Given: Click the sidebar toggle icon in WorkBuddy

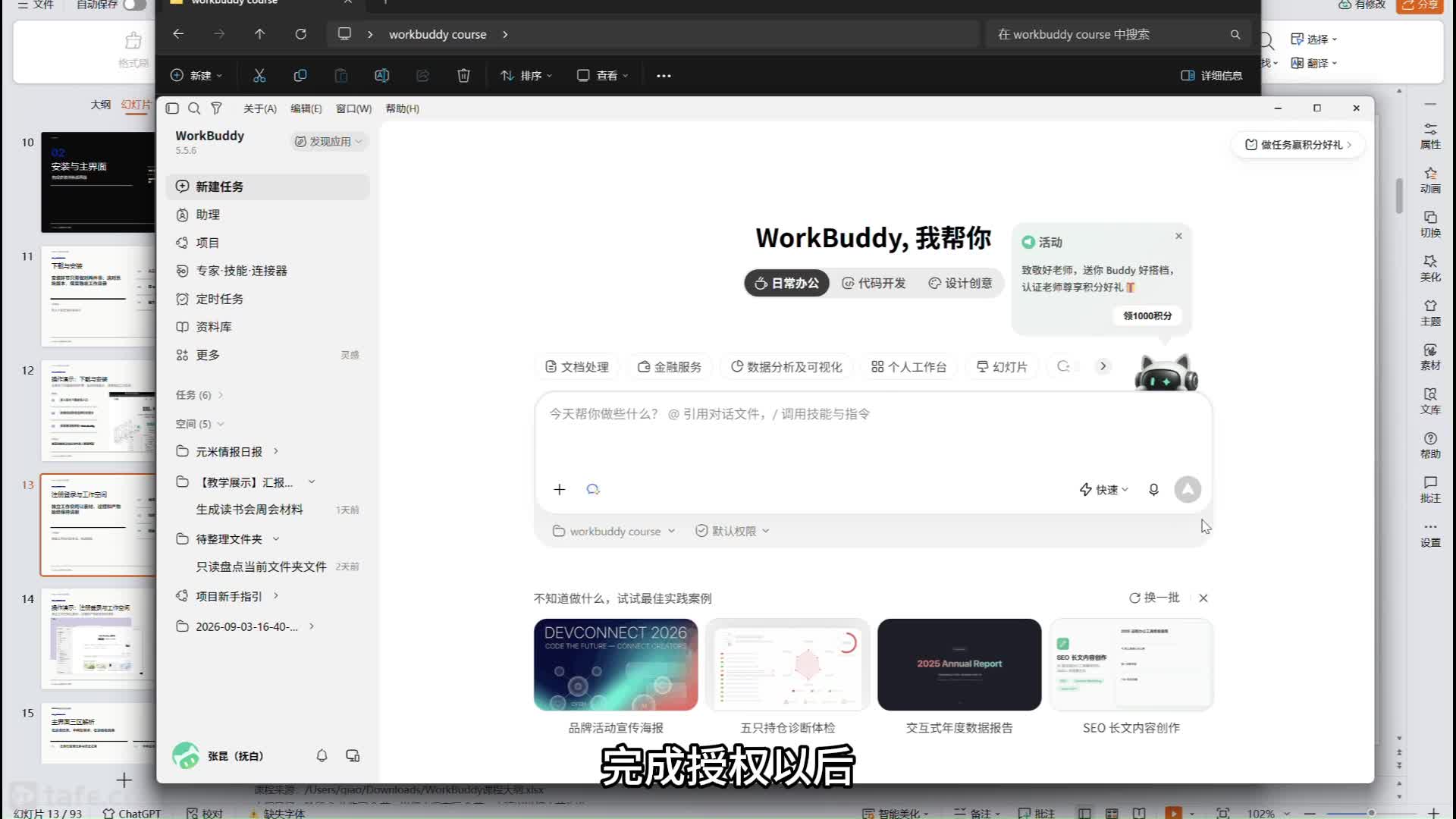Looking at the screenshot, I should point(172,108).
